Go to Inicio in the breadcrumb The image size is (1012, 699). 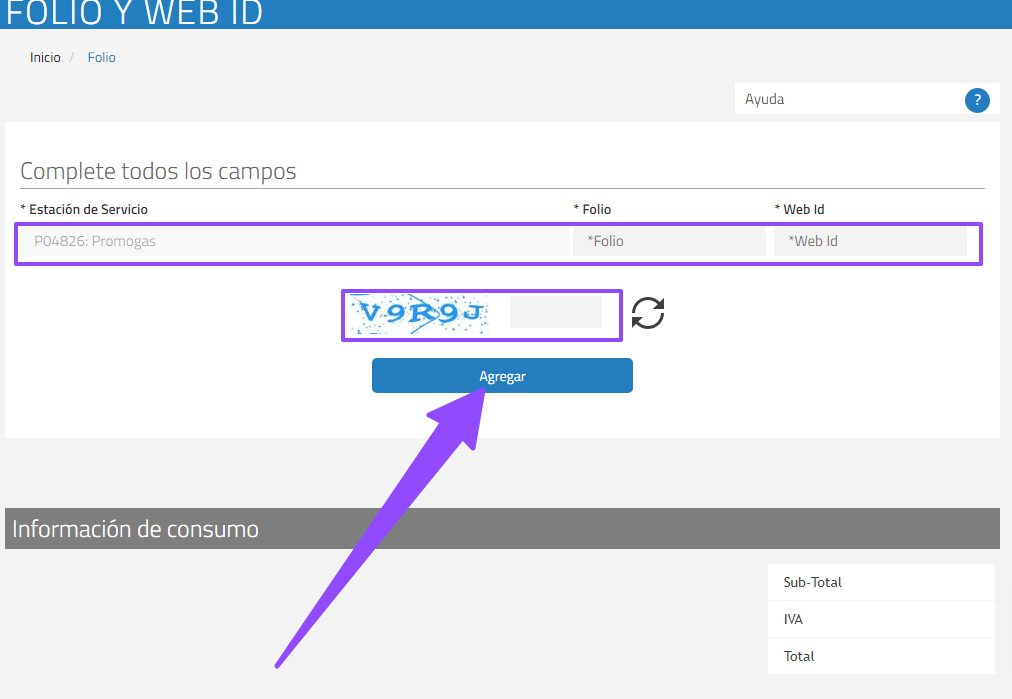click(x=45, y=58)
